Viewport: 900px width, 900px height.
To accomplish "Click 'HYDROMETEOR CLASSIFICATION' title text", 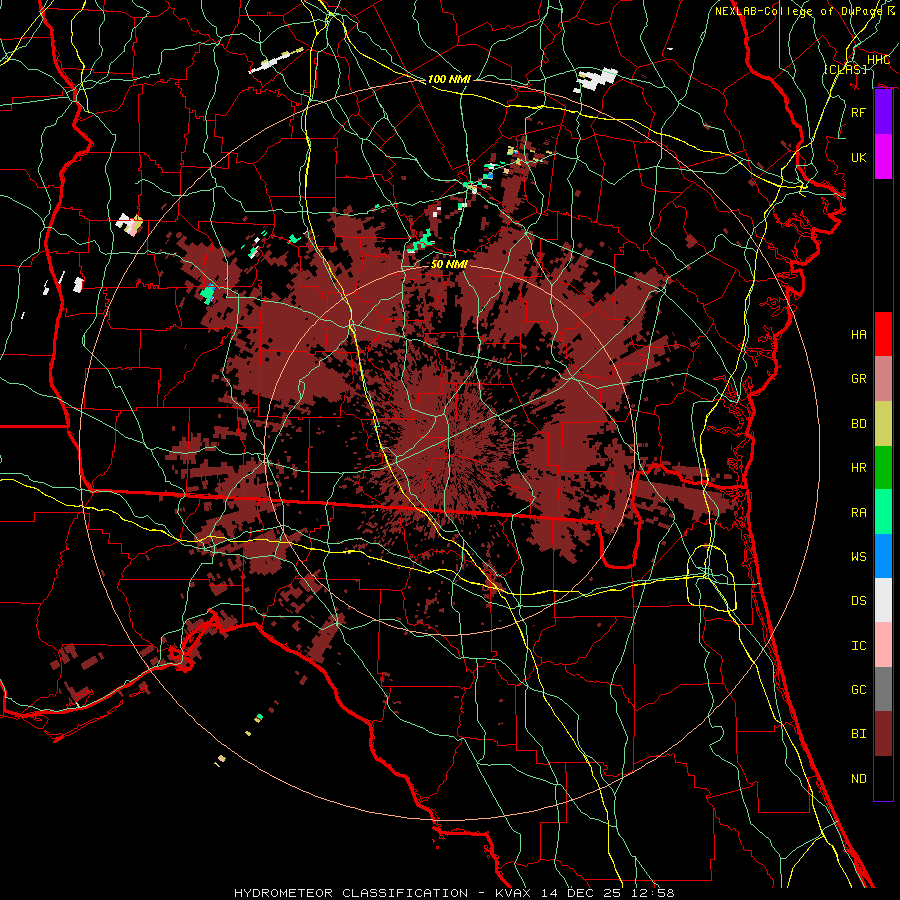I will click(x=351, y=893).
